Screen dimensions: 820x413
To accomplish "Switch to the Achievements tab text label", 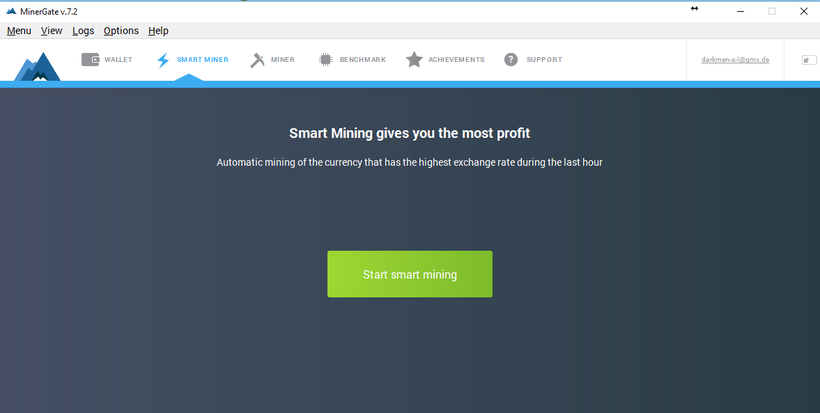I will [x=456, y=60].
